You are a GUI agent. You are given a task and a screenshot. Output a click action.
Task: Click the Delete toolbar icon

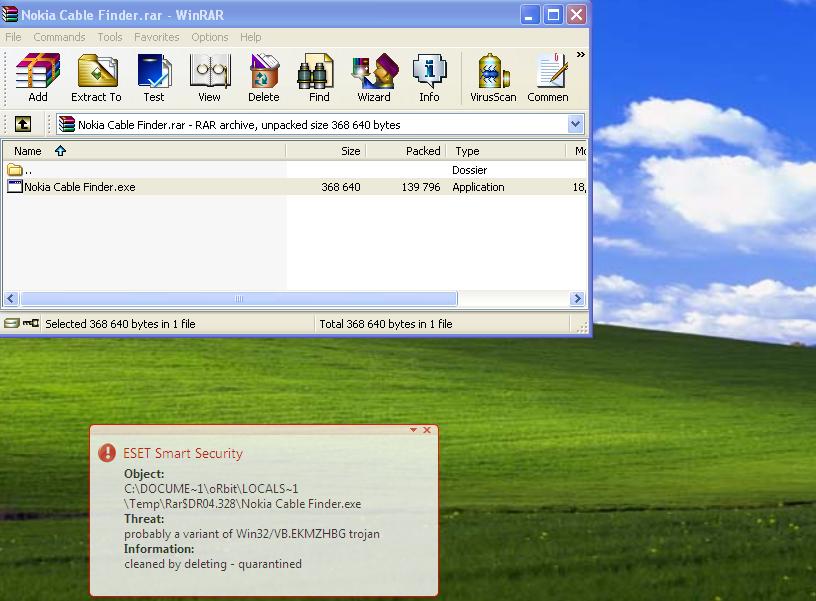click(x=263, y=78)
